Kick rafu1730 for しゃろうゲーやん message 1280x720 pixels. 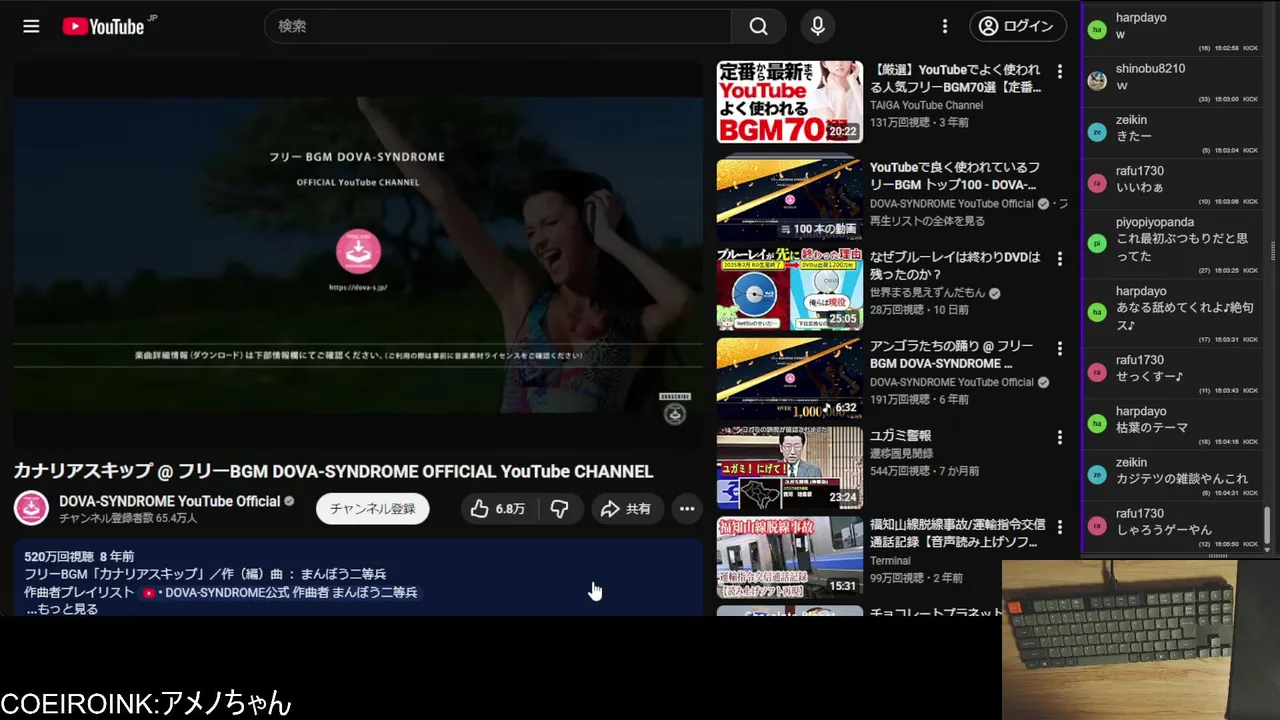(x=1250, y=543)
